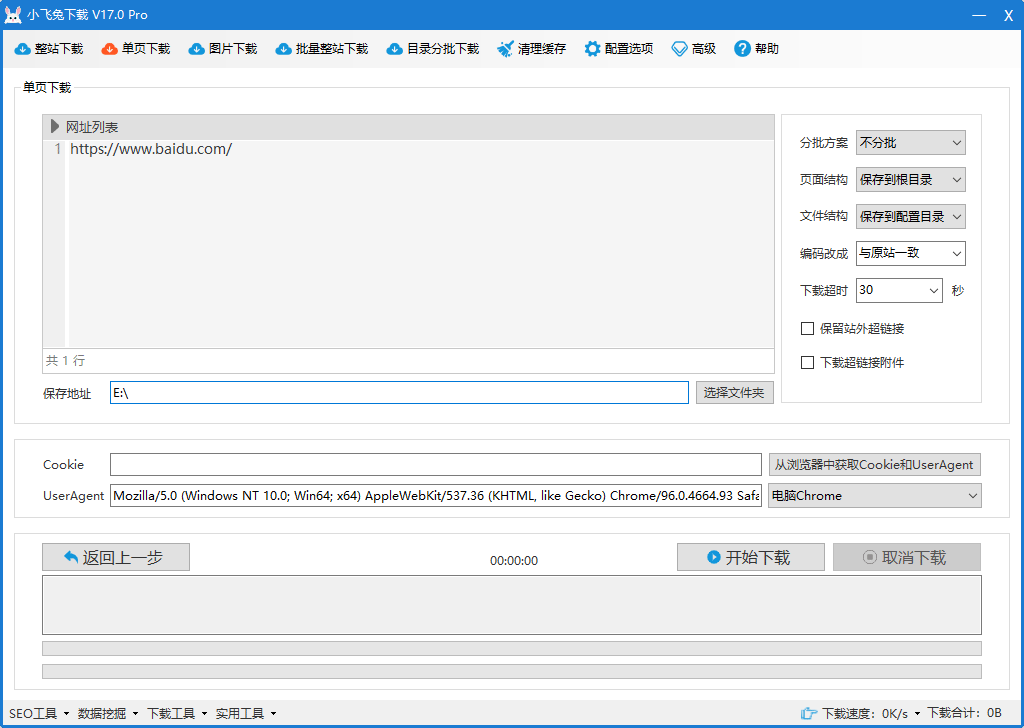Click the Cookie input field

[x=435, y=465]
